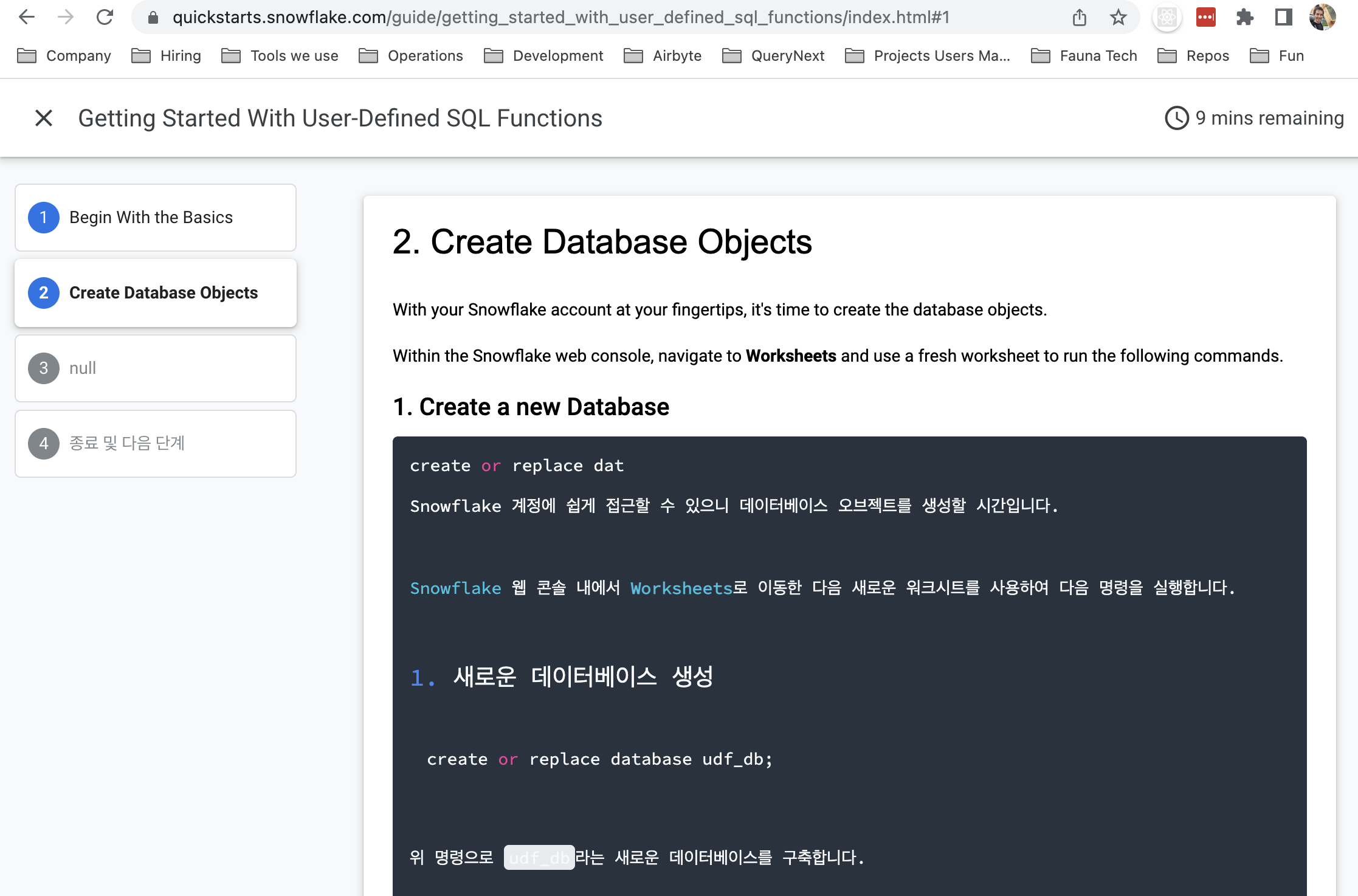This screenshot has height=896, width=1358.
Task: Open the LastPass extension icon
Action: [1205, 17]
